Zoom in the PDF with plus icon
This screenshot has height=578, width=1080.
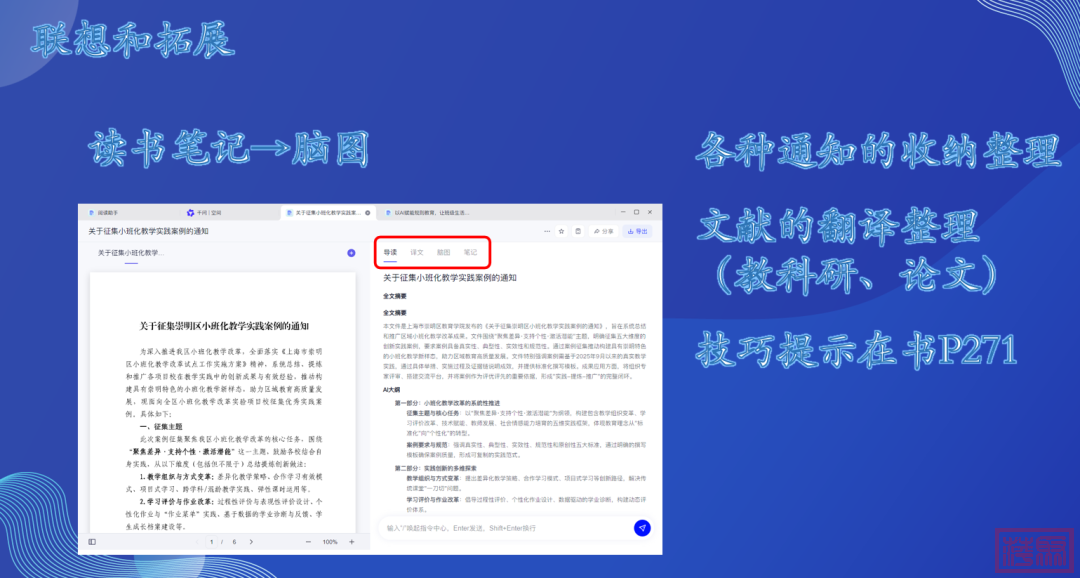351,541
